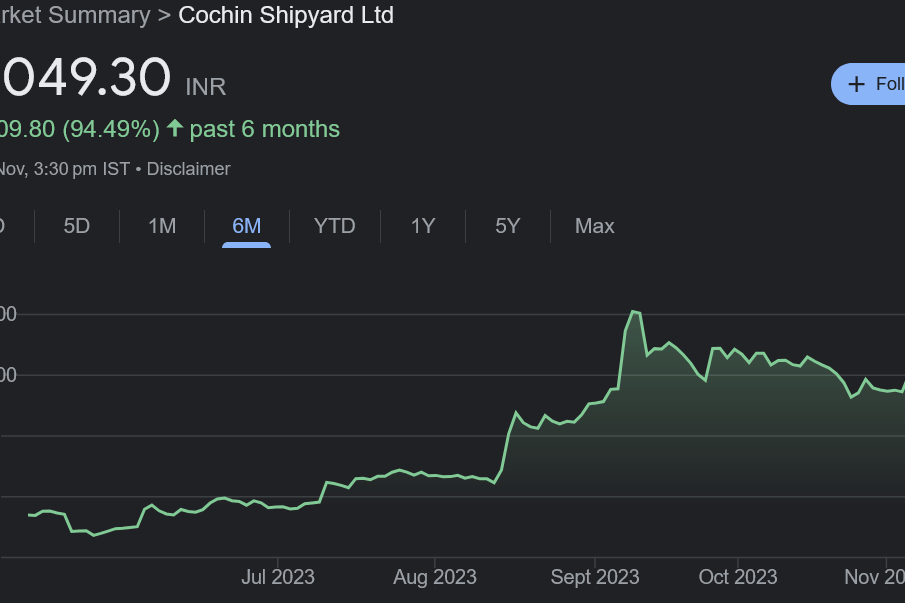Click the chart's highest peak in September
This screenshot has width=905, height=603.
tap(633, 312)
